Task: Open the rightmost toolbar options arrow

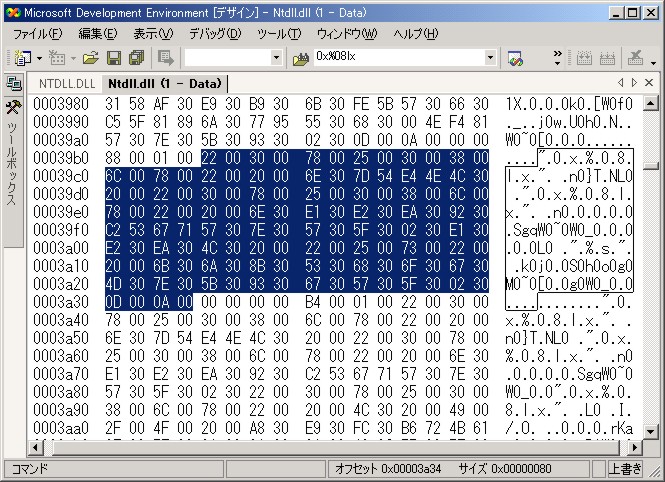Action: [x=653, y=63]
